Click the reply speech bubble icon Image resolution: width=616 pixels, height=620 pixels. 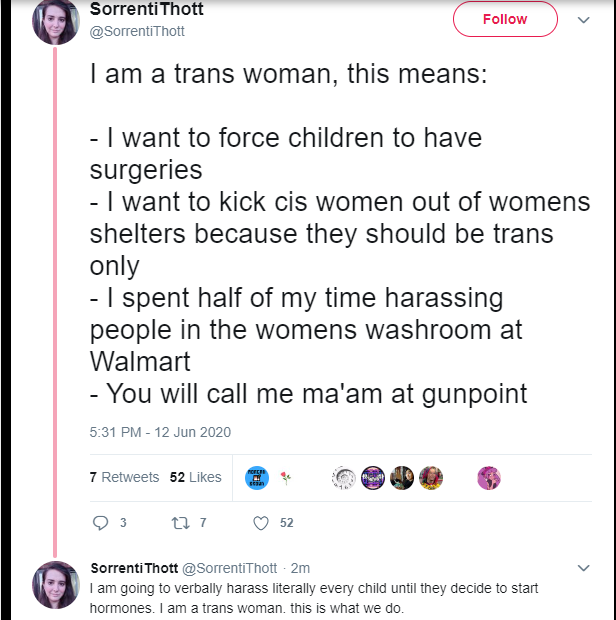pos(100,523)
